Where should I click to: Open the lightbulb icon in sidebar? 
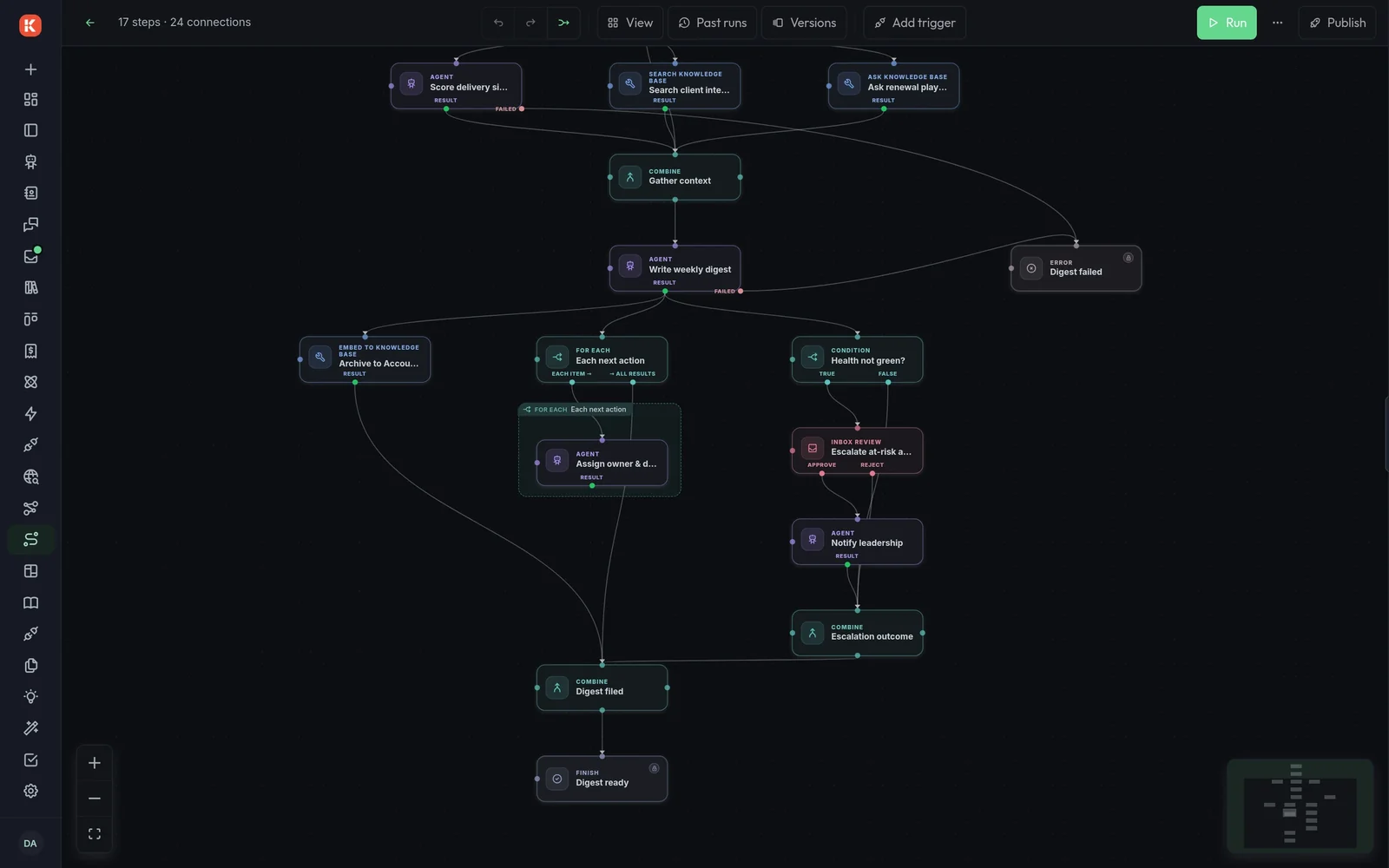point(30,697)
